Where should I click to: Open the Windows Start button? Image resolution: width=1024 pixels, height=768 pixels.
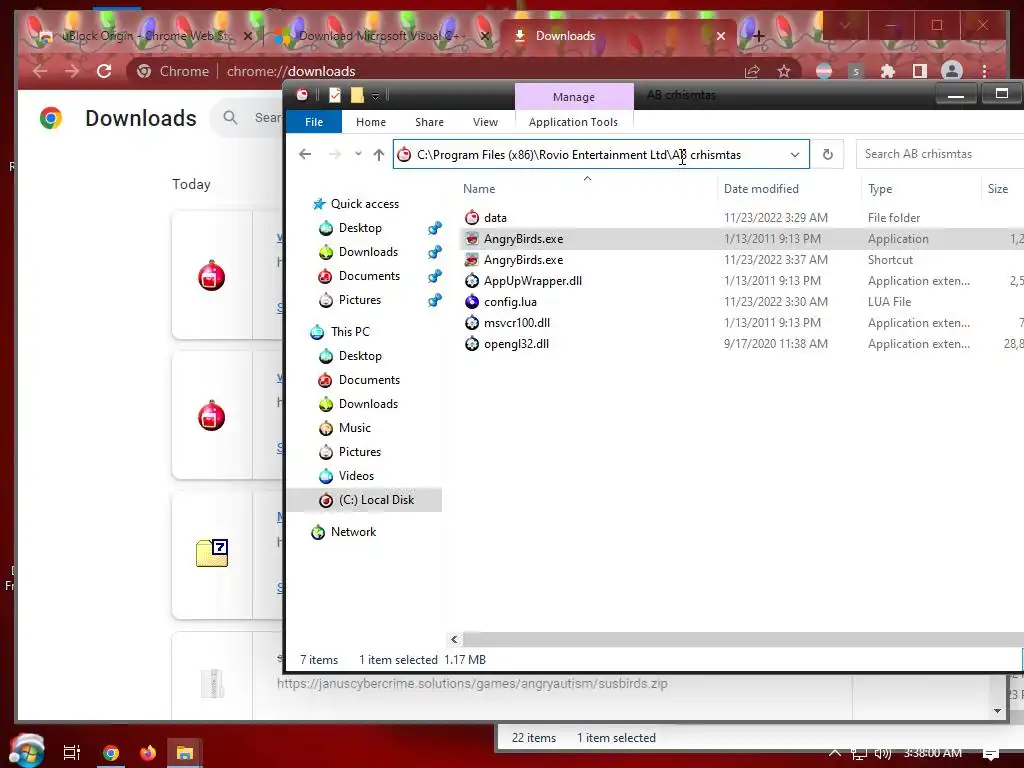[x=27, y=750]
